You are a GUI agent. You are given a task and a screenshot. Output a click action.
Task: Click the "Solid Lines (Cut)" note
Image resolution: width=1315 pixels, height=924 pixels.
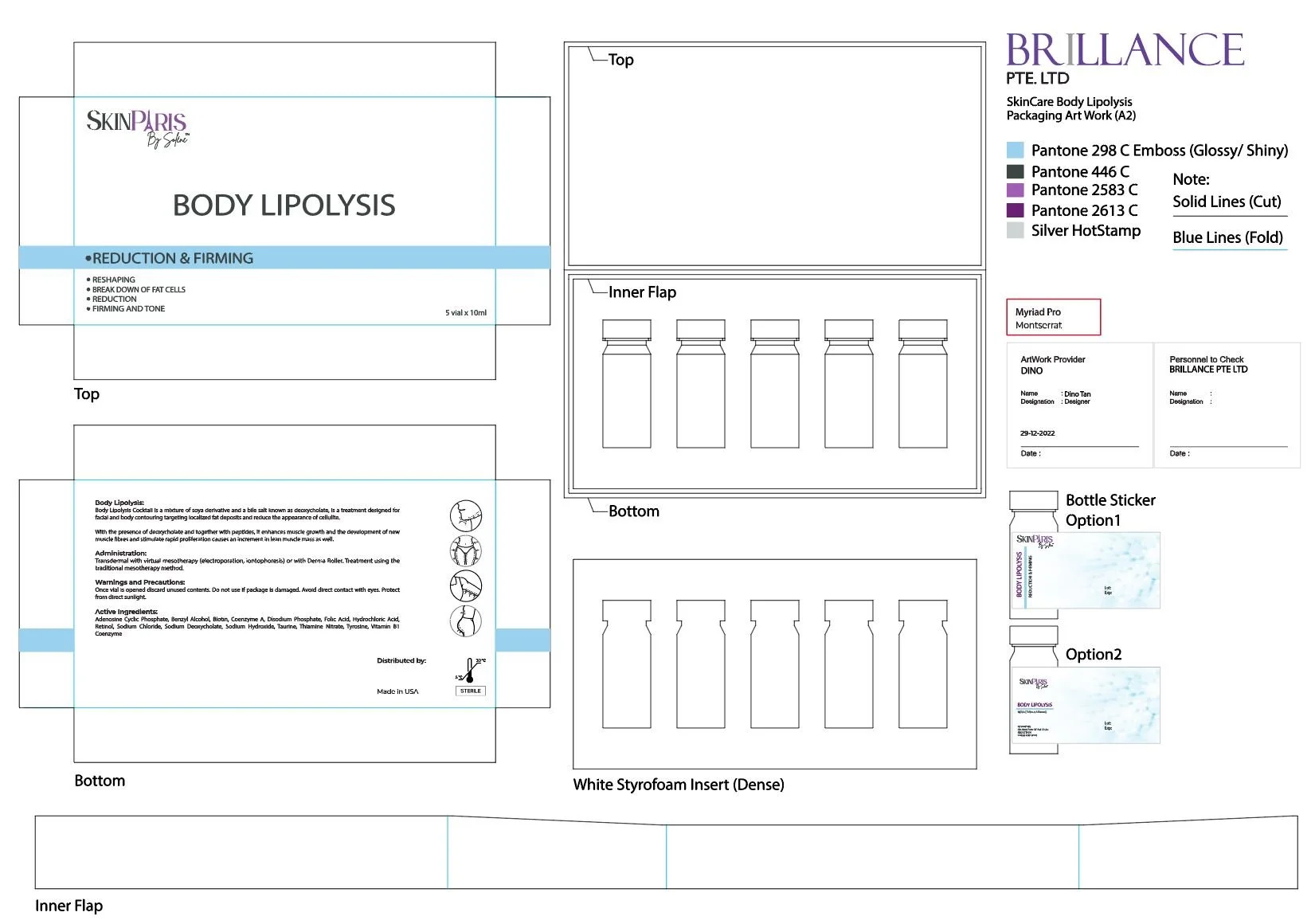(x=1227, y=202)
